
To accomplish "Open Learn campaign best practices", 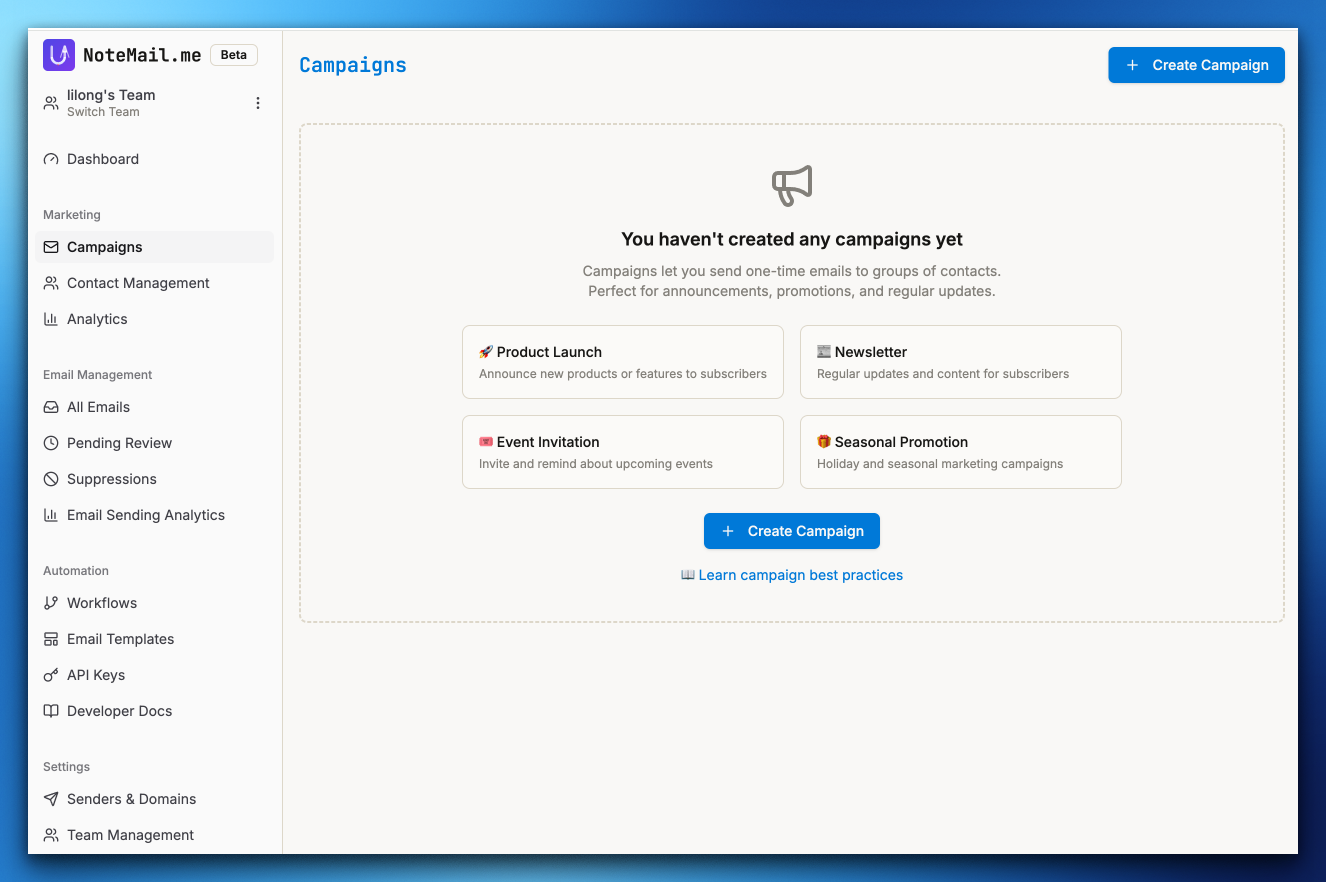I will pyautogui.click(x=791, y=575).
